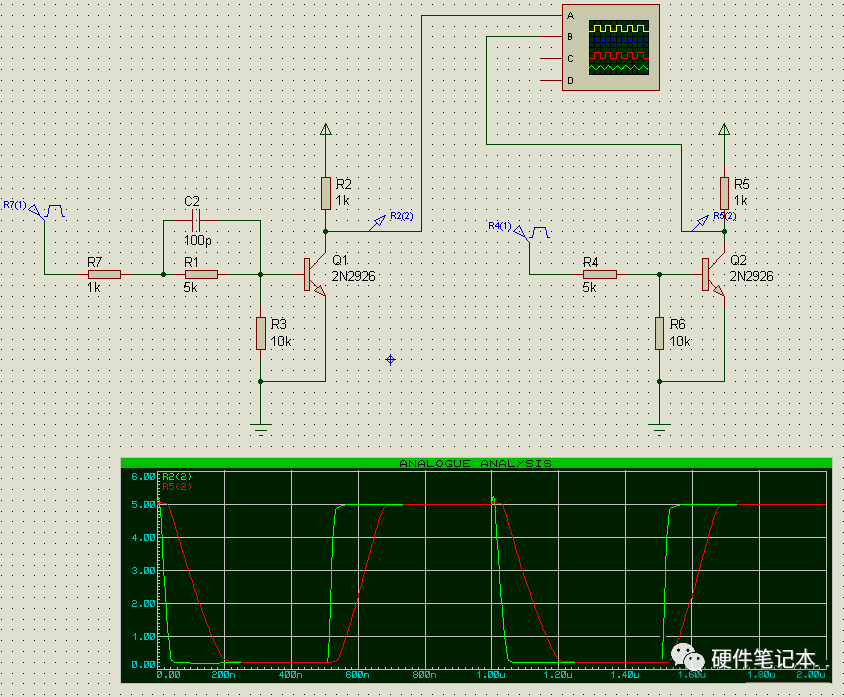This screenshot has width=844, height=697.
Task: Select resistor R3 10k
Action: [x=261, y=332]
